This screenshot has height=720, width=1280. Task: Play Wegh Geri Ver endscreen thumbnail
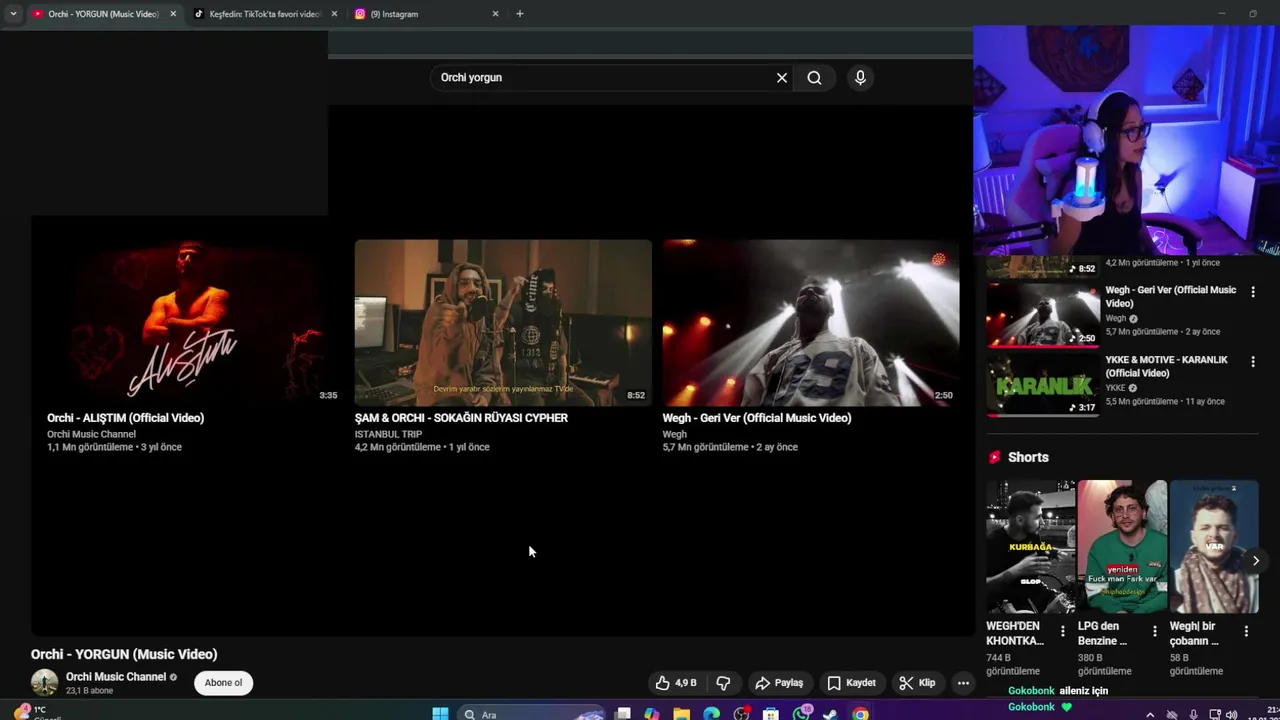(x=811, y=322)
